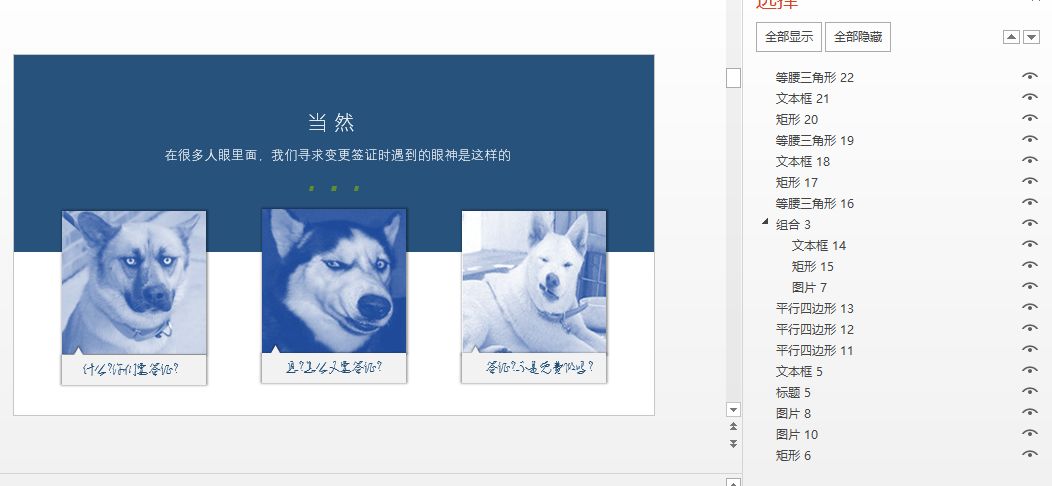Click the caption under the white dog
1052x486 pixels.
coord(539,368)
